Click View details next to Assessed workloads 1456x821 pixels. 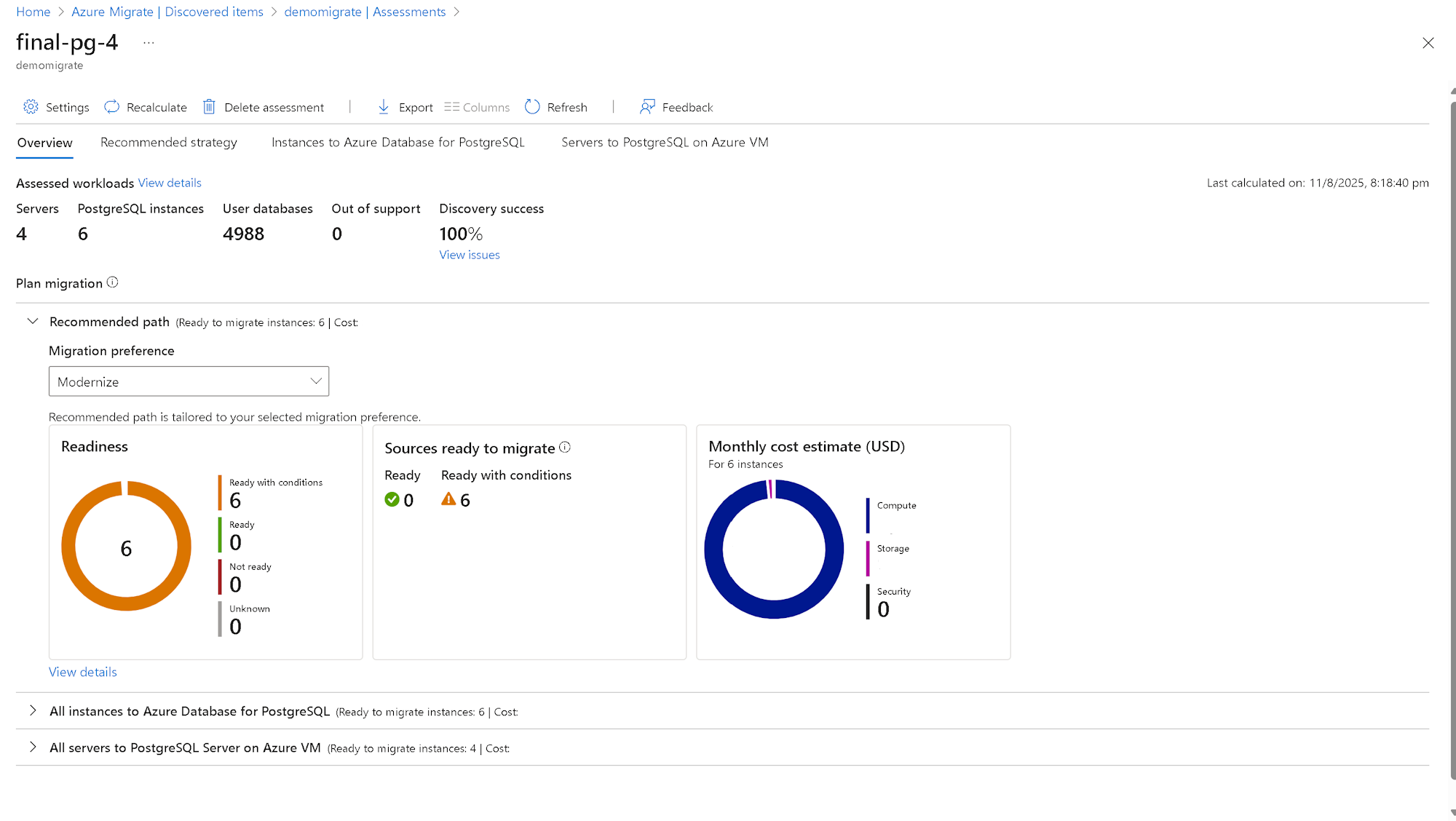[170, 183]
